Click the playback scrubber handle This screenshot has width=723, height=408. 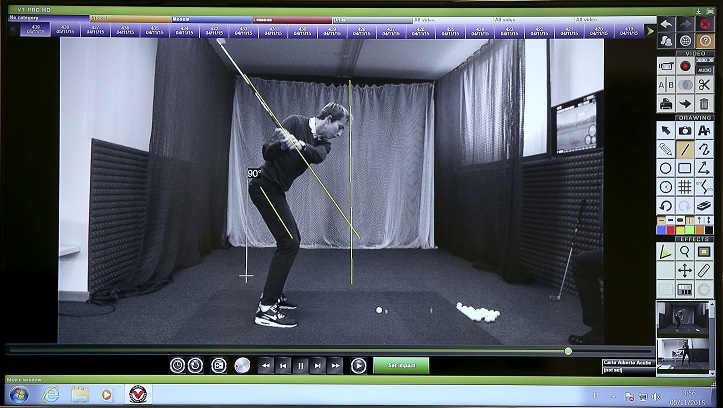click(568, 351)
